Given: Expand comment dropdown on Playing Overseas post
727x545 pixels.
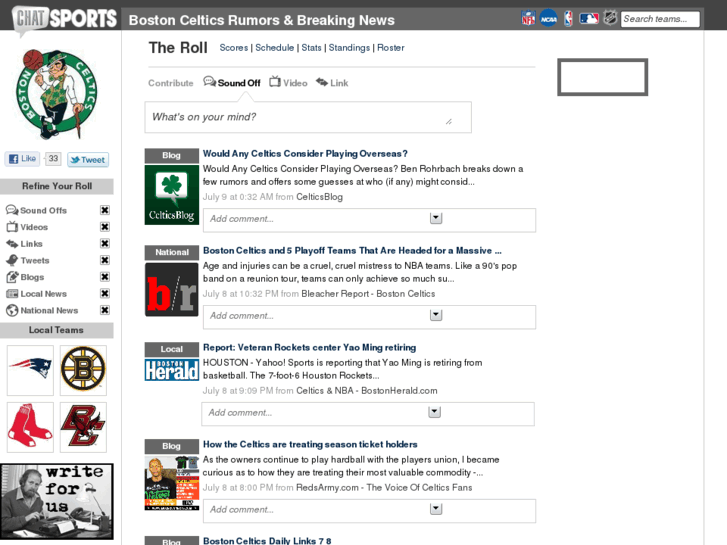Looking at the screenshot, I should (436, 218).
